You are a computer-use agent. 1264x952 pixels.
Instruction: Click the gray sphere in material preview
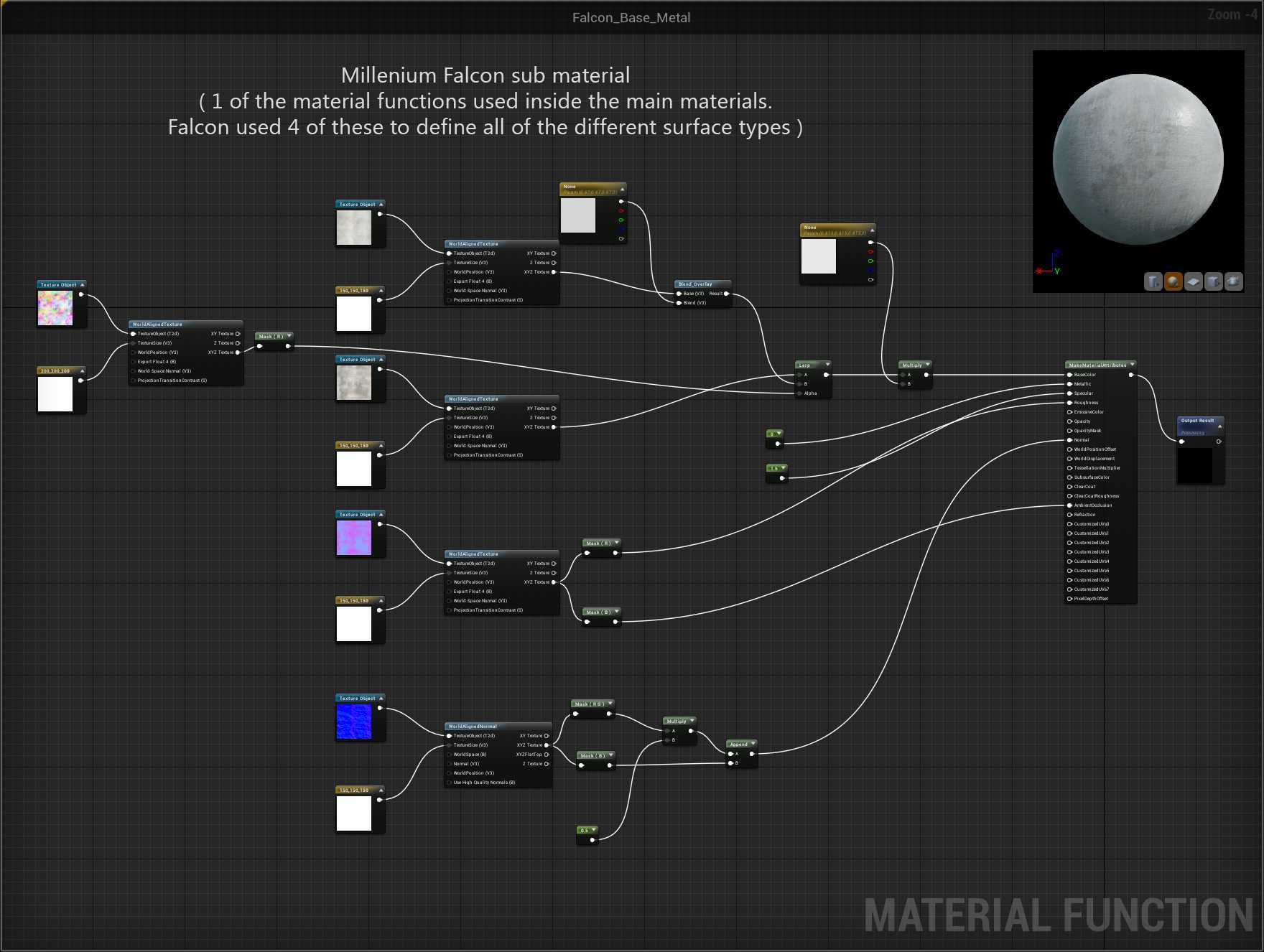1138,159
